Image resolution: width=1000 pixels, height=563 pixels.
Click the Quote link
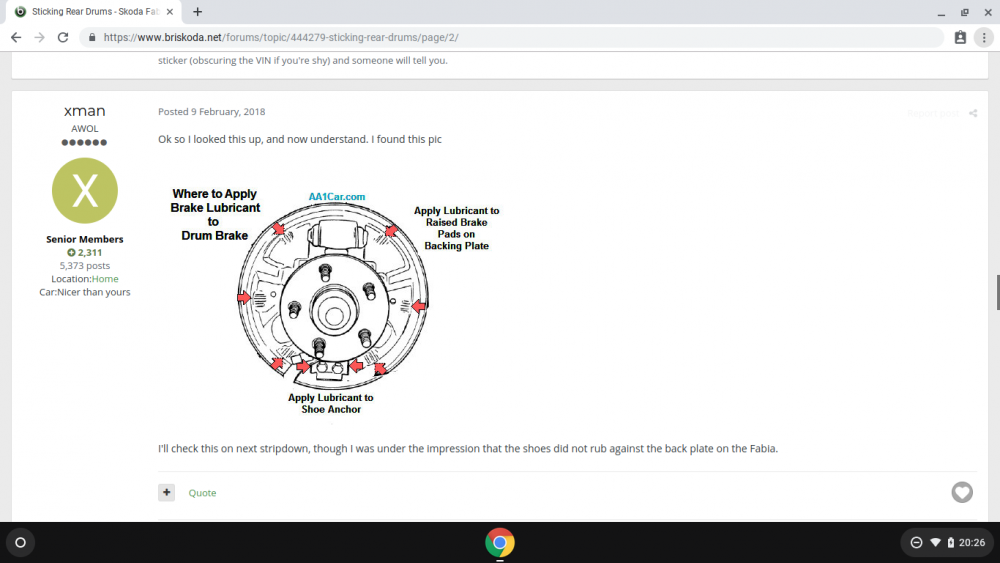click(x=202, y=493)
